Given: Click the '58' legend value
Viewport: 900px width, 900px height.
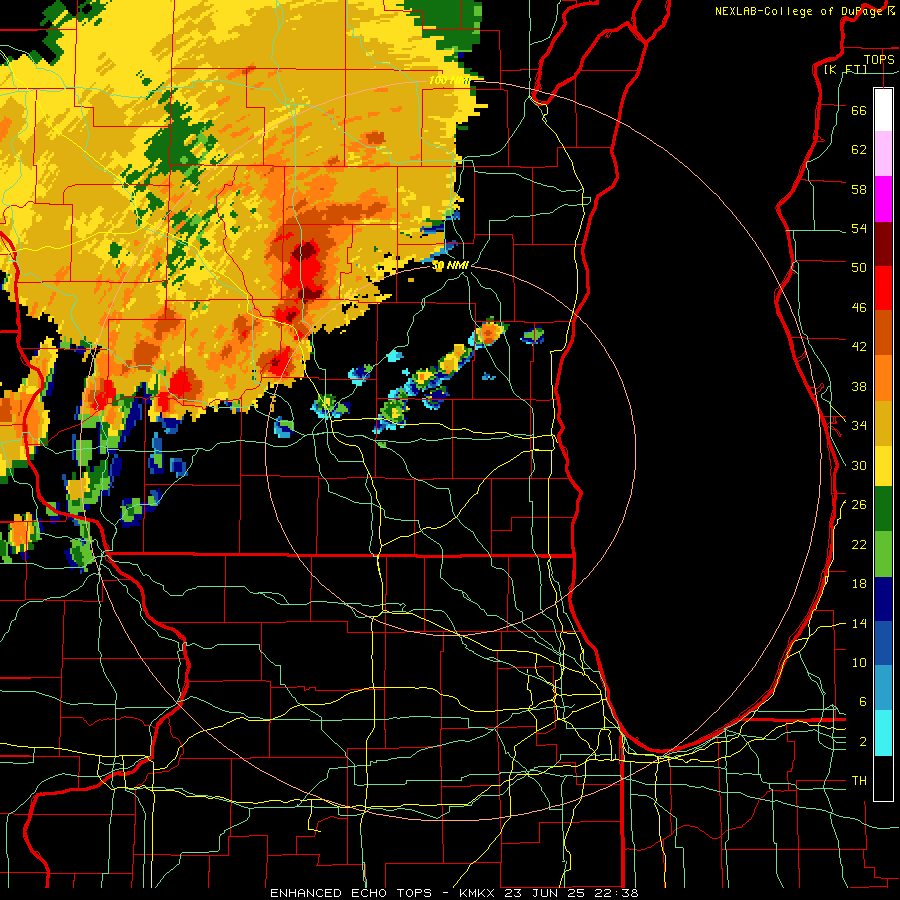Looking at the screenshot, I should pos(859,189).
